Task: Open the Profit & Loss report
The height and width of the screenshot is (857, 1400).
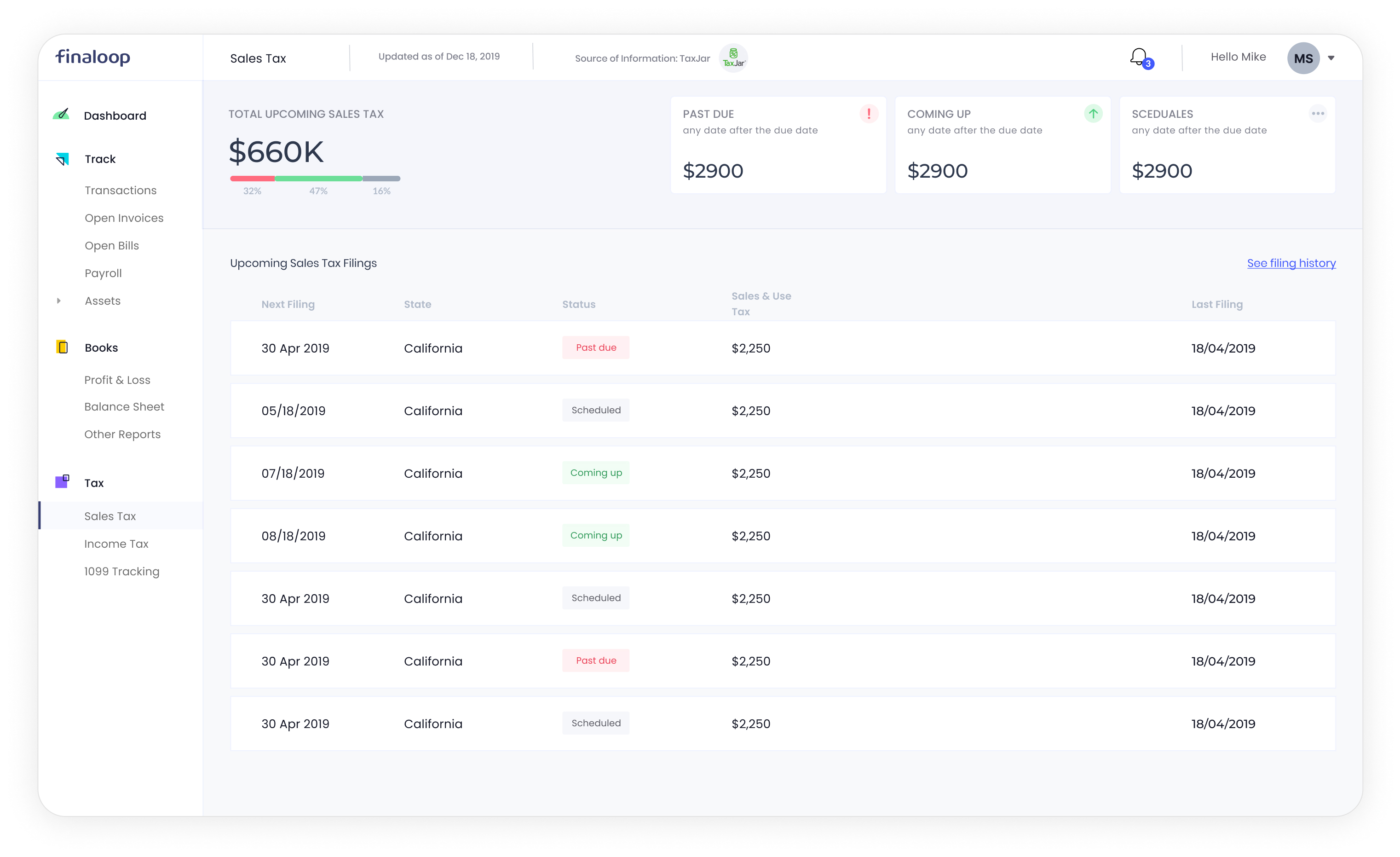Action: point(117,380)
